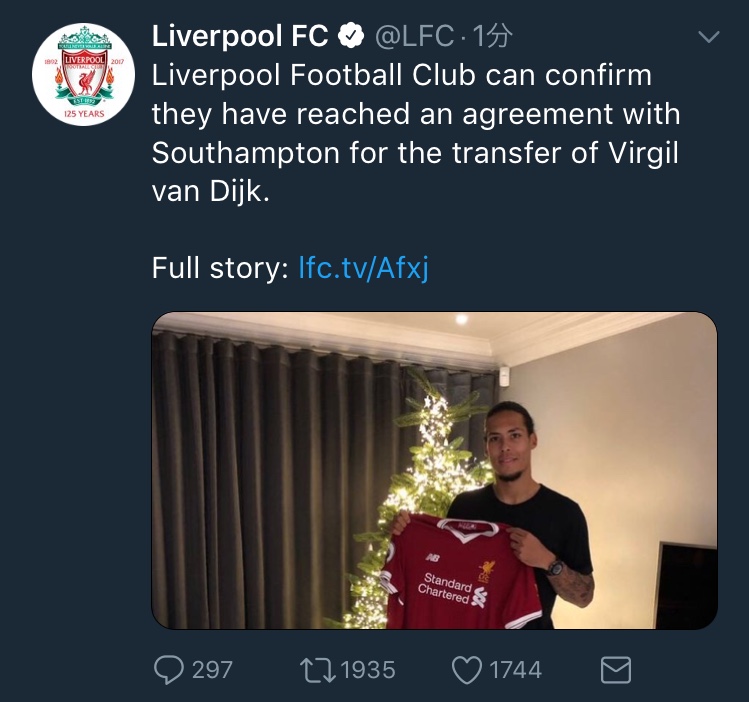Click the 1935 retweets count
This screenshot has width=749, height=702.
368,669
